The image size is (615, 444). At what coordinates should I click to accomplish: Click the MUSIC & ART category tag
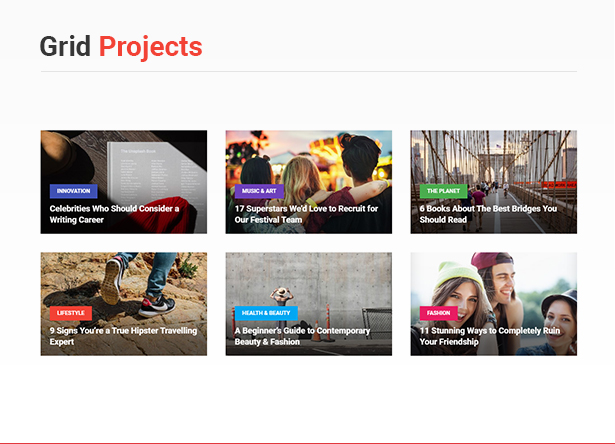click(x=259, y=191)
